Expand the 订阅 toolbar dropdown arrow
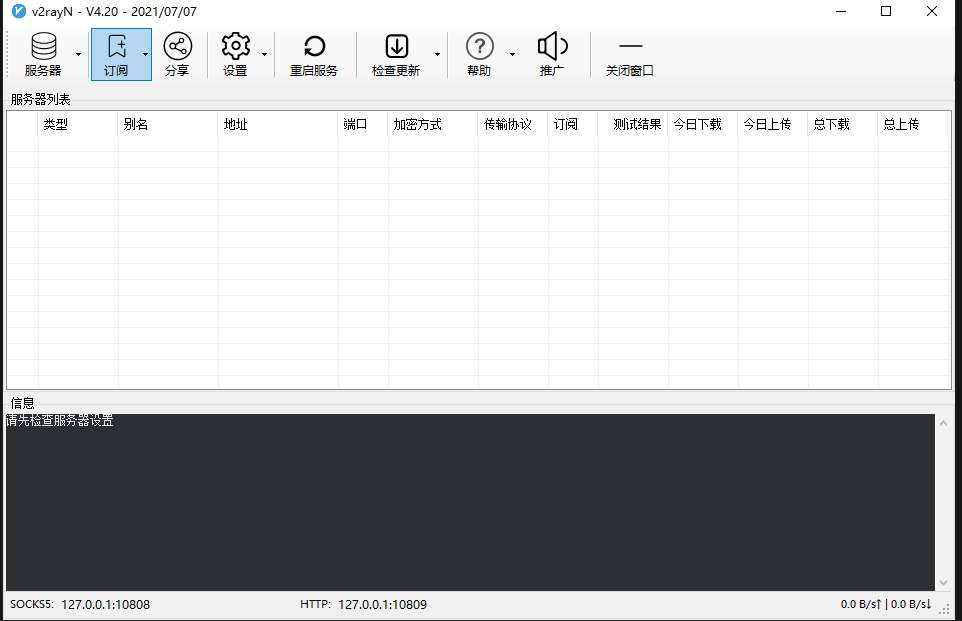The image size is (962, 621). pos(145,54)
